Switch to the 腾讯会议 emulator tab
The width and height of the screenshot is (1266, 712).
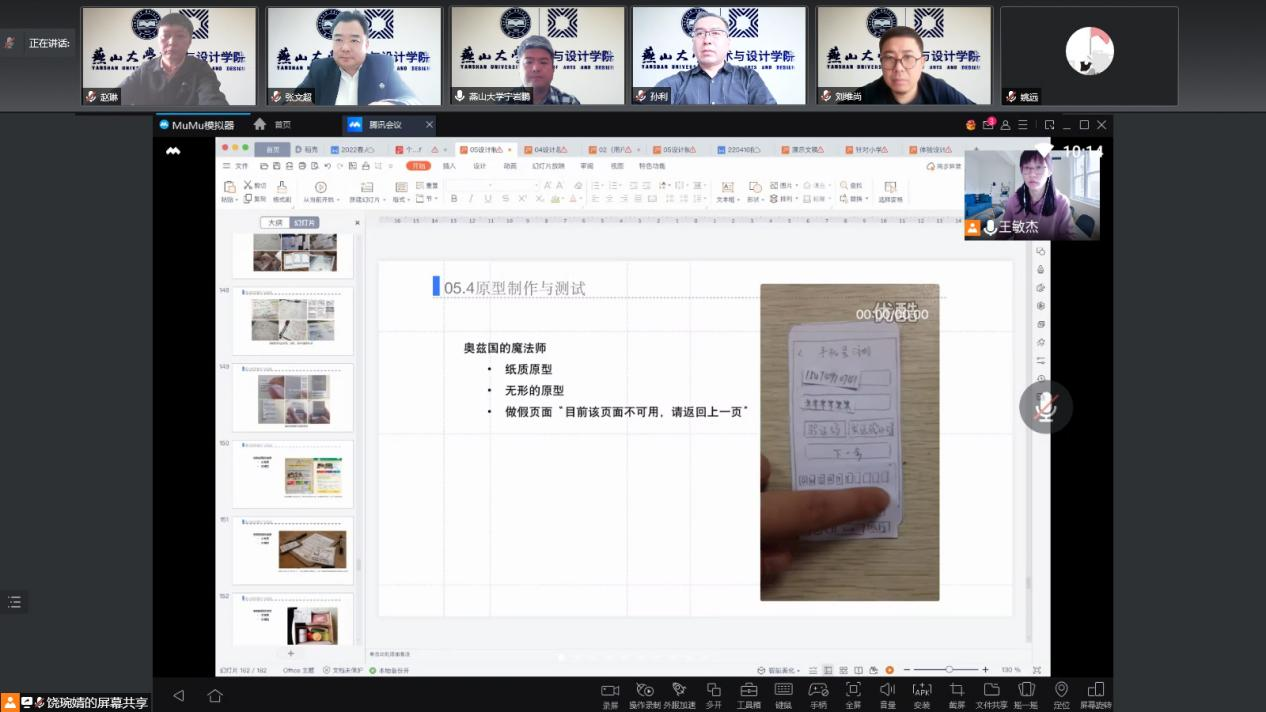click(x=385, y=125)
